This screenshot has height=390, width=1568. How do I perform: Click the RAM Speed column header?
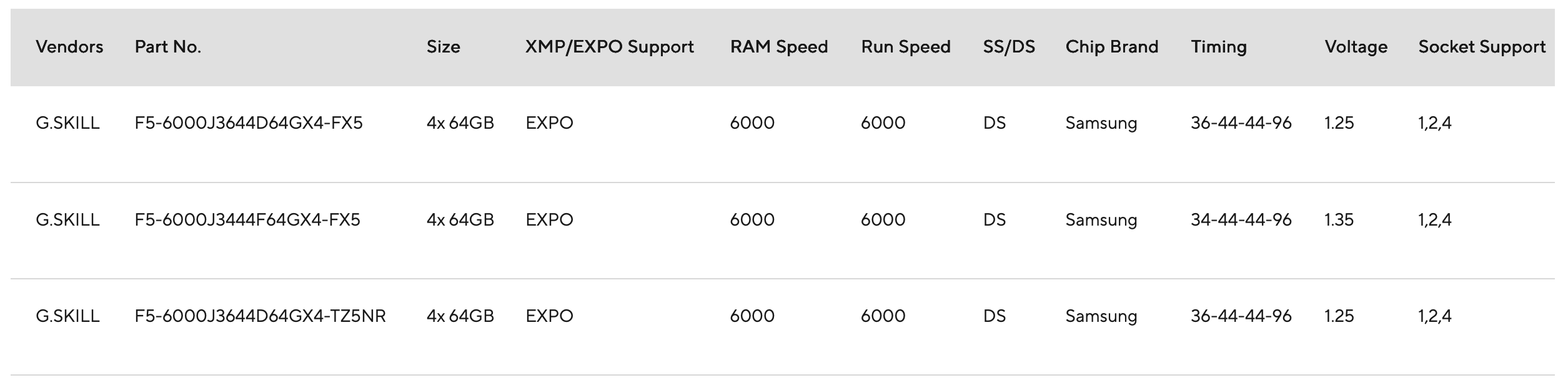click(x=778, y=47)
